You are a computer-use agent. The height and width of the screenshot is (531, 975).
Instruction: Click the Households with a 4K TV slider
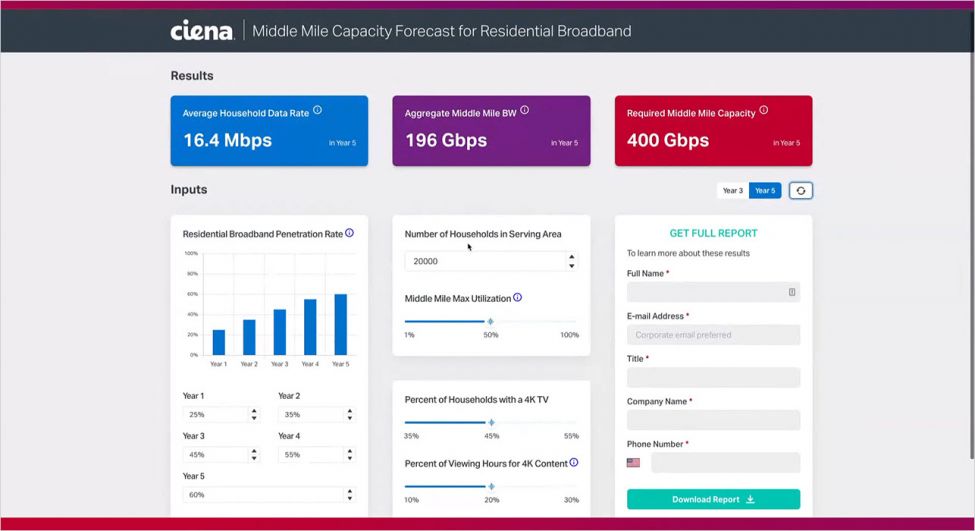490,422
